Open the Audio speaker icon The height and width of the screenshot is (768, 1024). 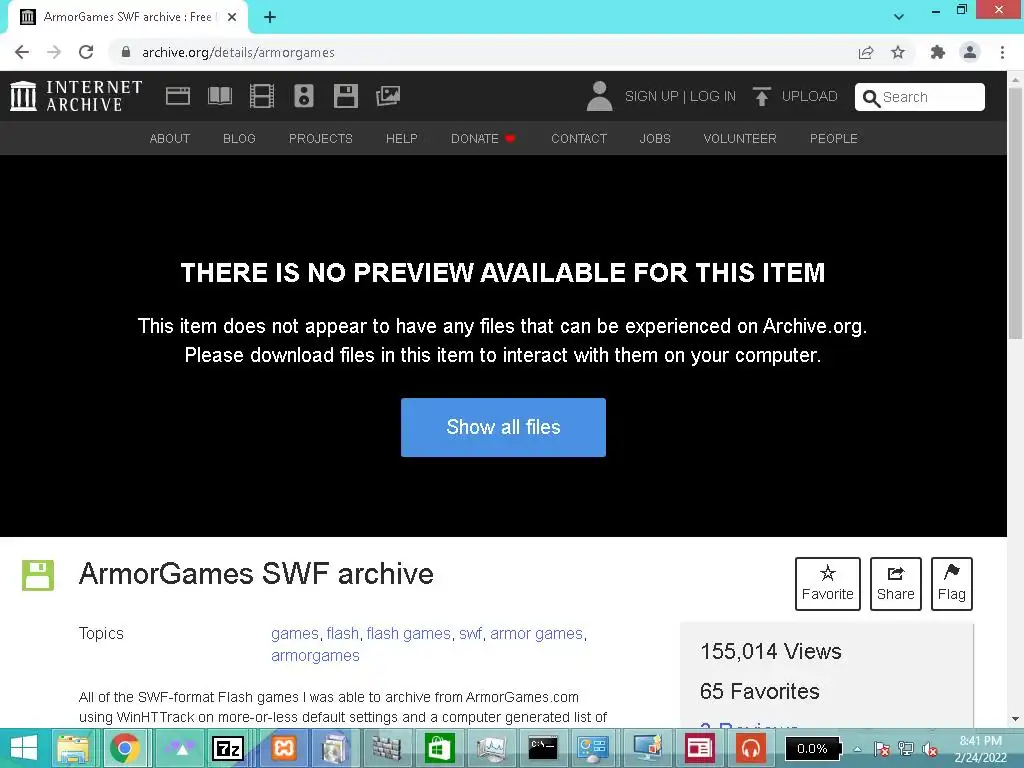pyautogui.click(x=304, y=96)
